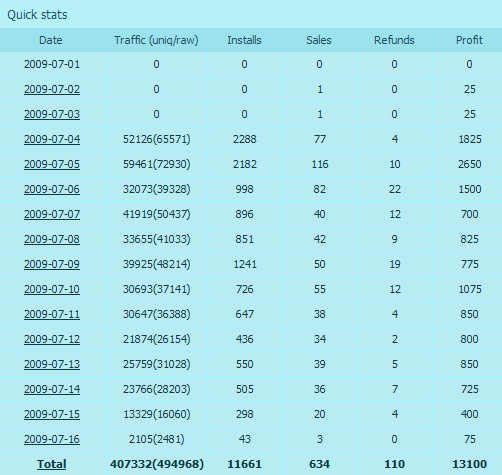Click total installs 11661
The width and height of the screenshot is (502, 475).
[244, 464]
